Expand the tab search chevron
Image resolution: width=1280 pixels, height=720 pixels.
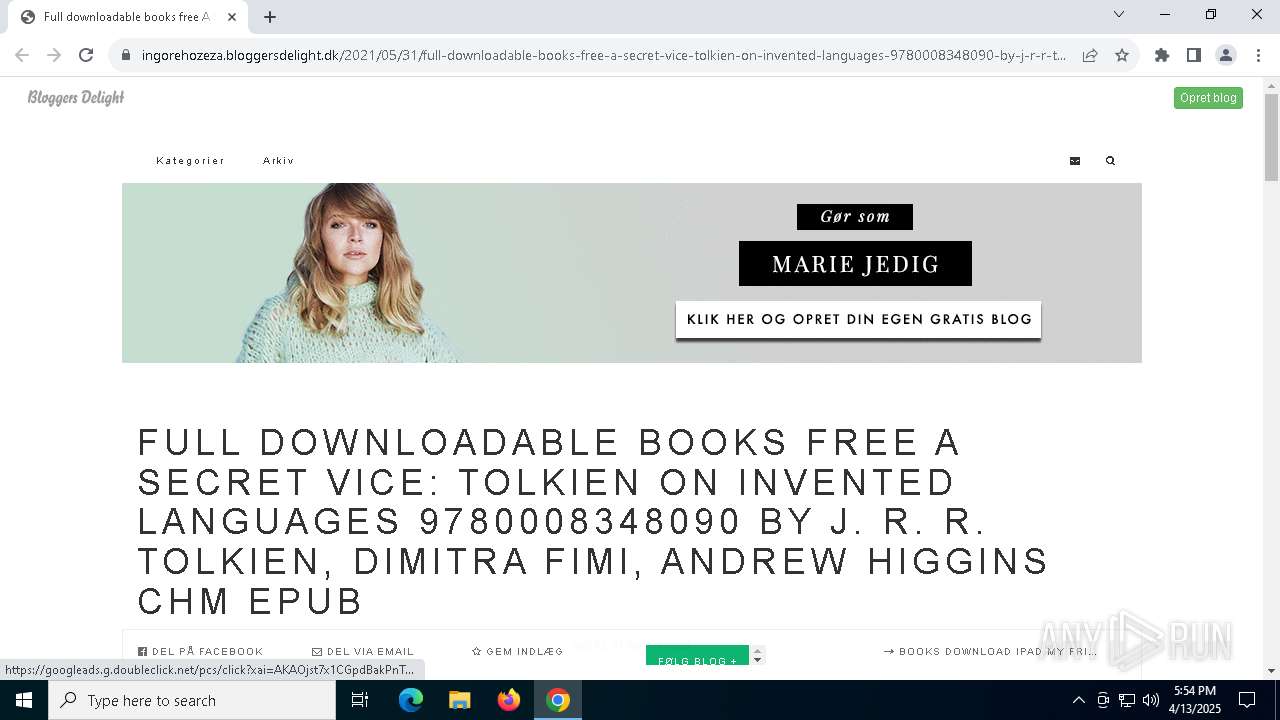click(x=1119, y=14)
